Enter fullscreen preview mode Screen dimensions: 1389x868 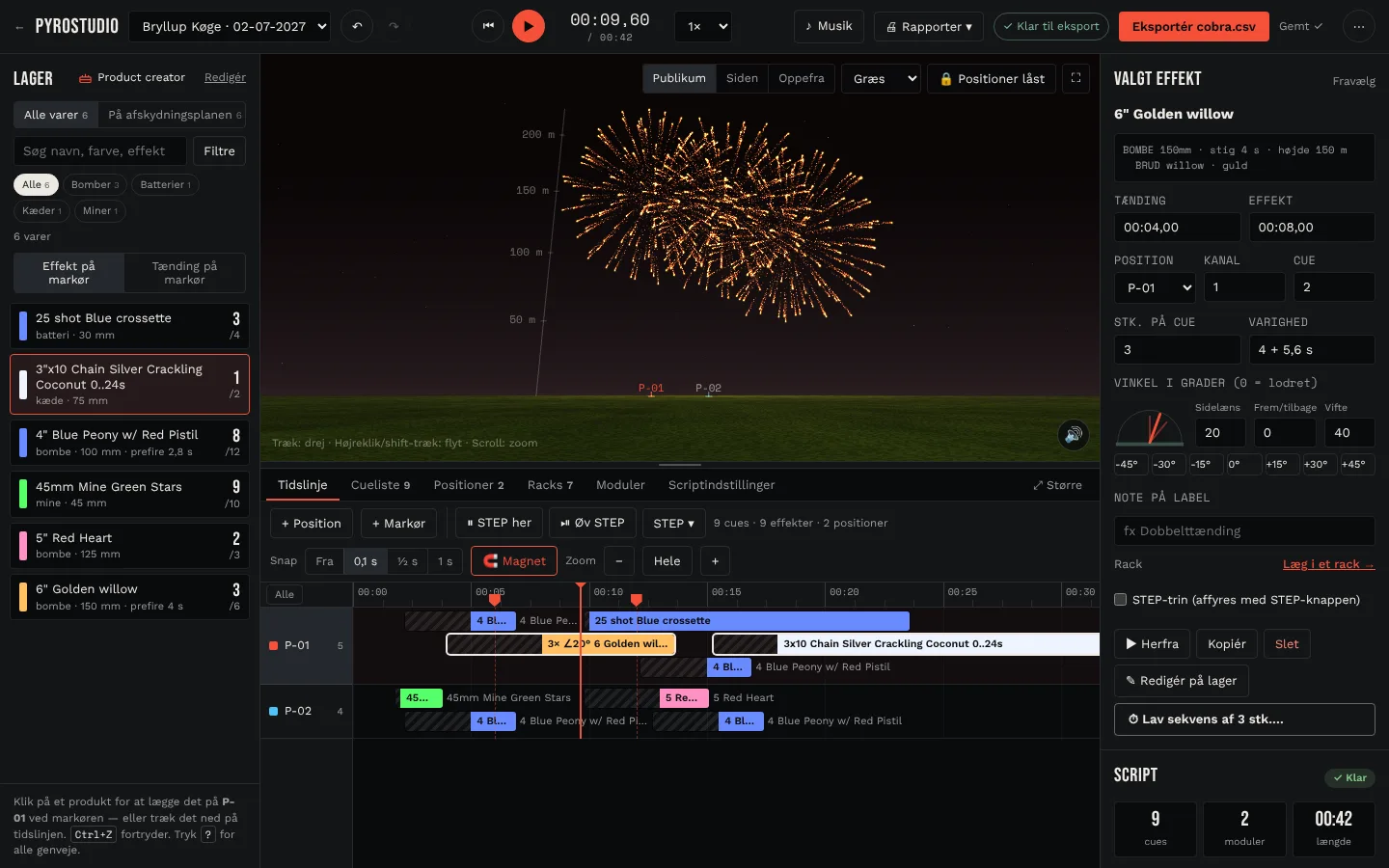1076,78
